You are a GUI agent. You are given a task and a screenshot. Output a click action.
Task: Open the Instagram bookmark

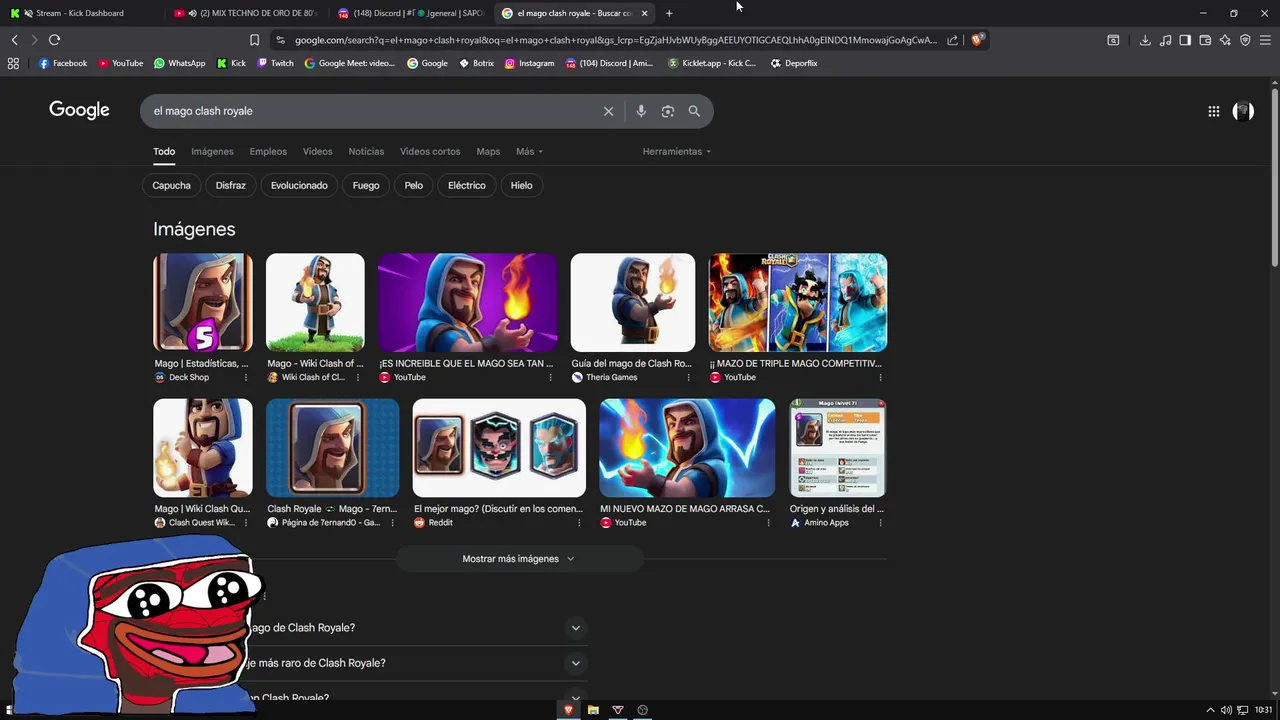point(529,63)
